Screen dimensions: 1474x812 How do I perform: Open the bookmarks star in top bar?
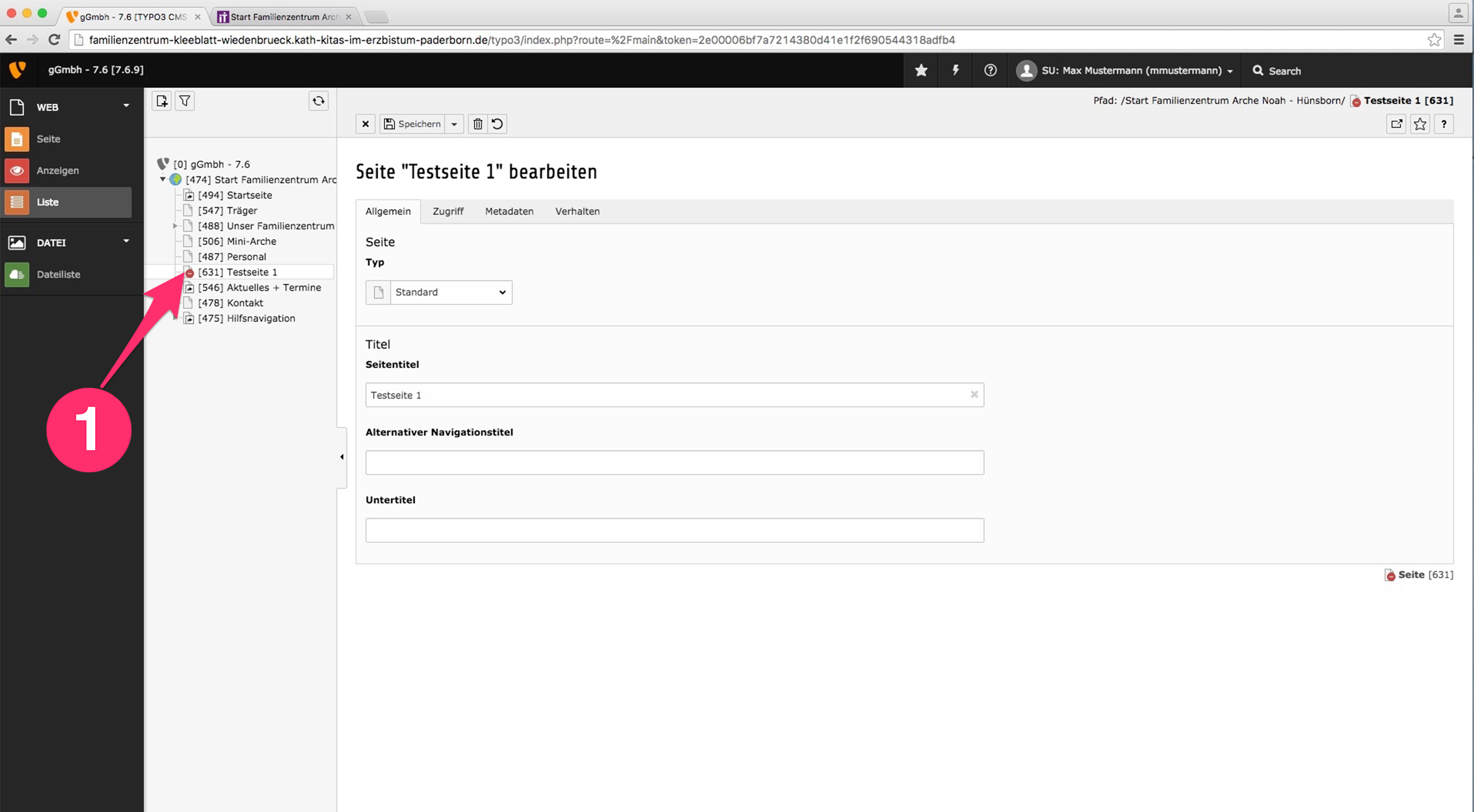point(921,71)
